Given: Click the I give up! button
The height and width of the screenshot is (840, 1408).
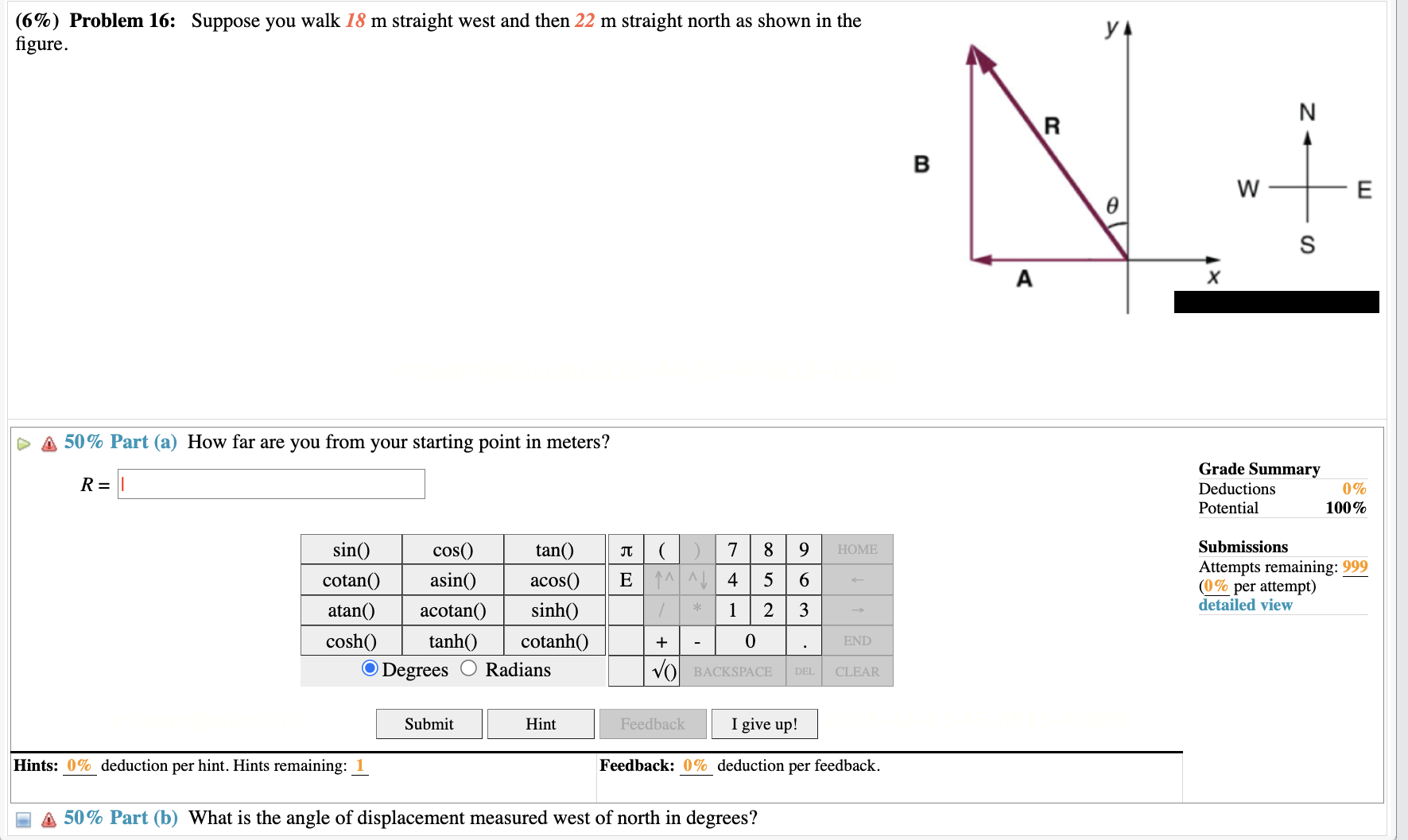Looking at the screenshot, I should pos(763,723).
